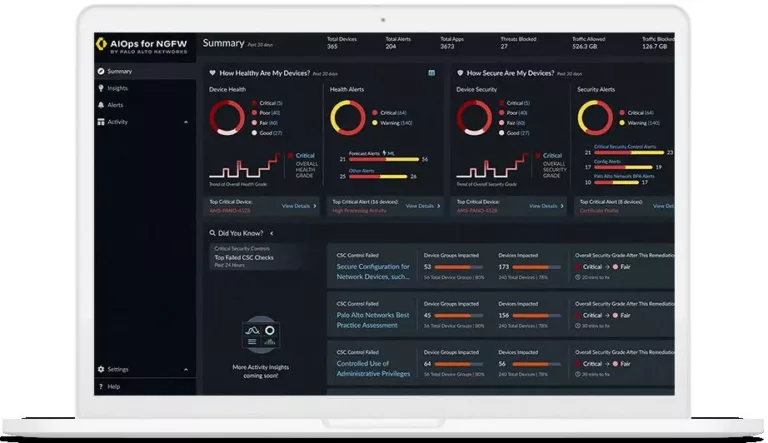This screenshot has height=443, width=768.
Task: Click the Device Security donut chart
Action: pos(475,118)
